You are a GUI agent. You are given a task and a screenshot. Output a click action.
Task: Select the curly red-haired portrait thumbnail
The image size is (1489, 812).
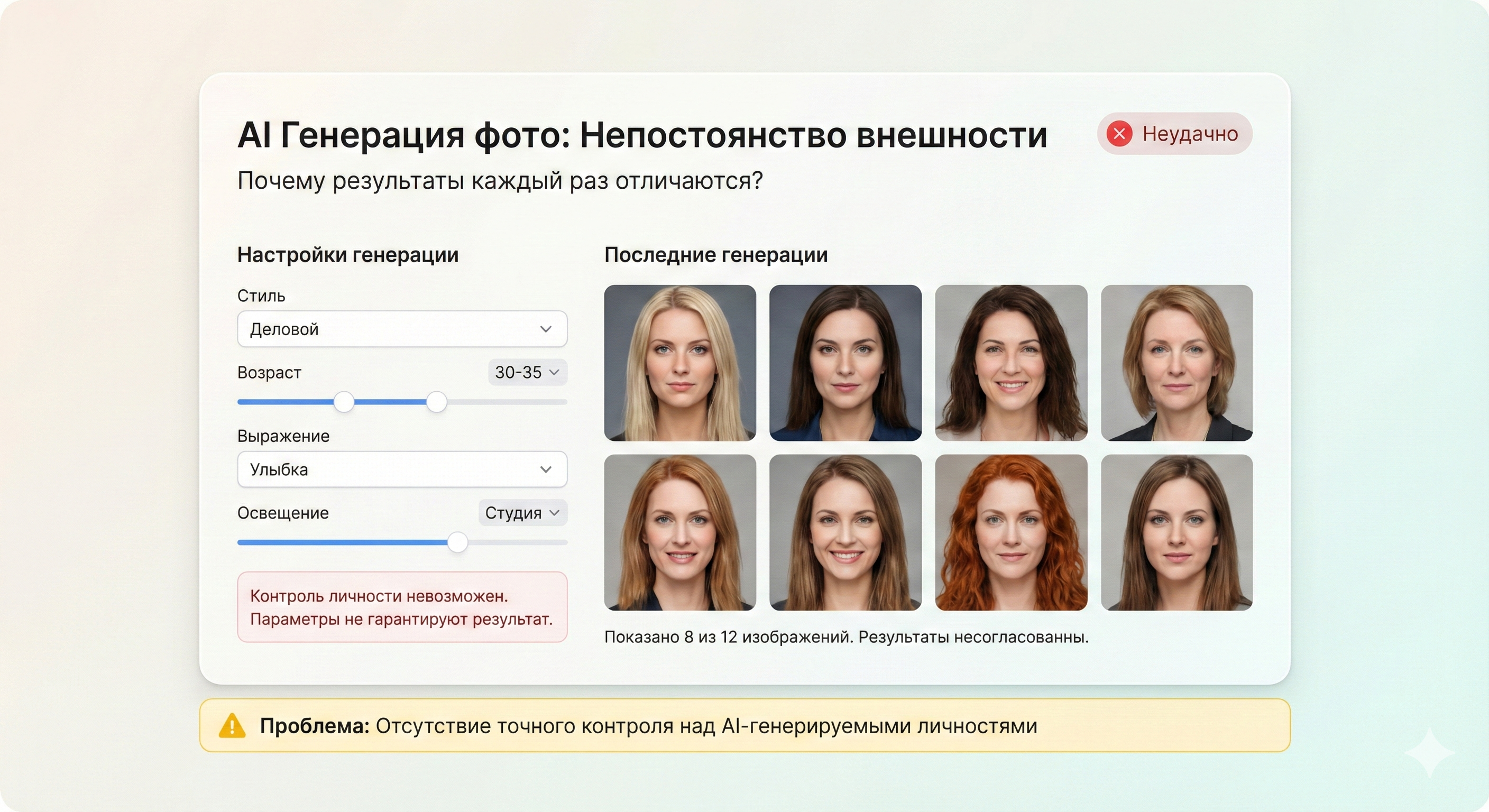click(x=1011, y=532)
